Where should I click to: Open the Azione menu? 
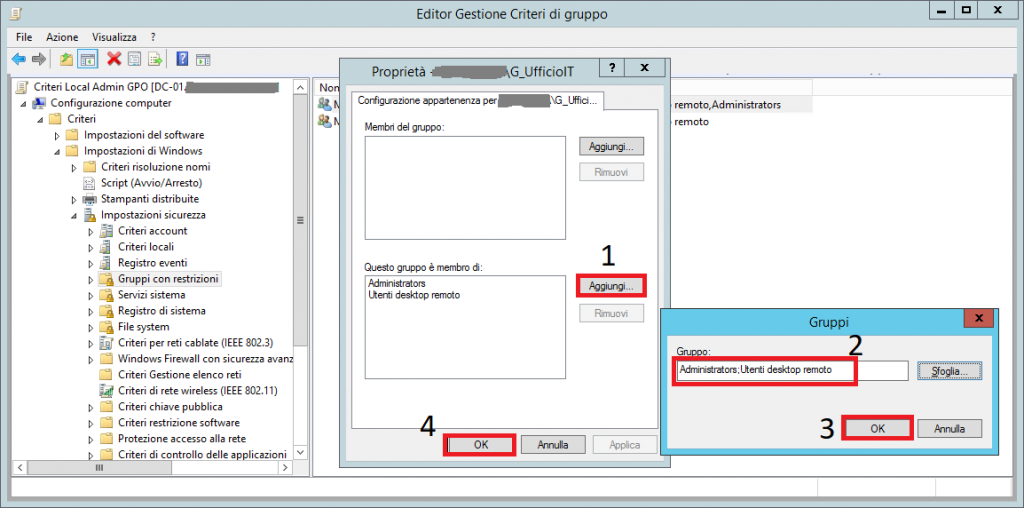[62, 37]
